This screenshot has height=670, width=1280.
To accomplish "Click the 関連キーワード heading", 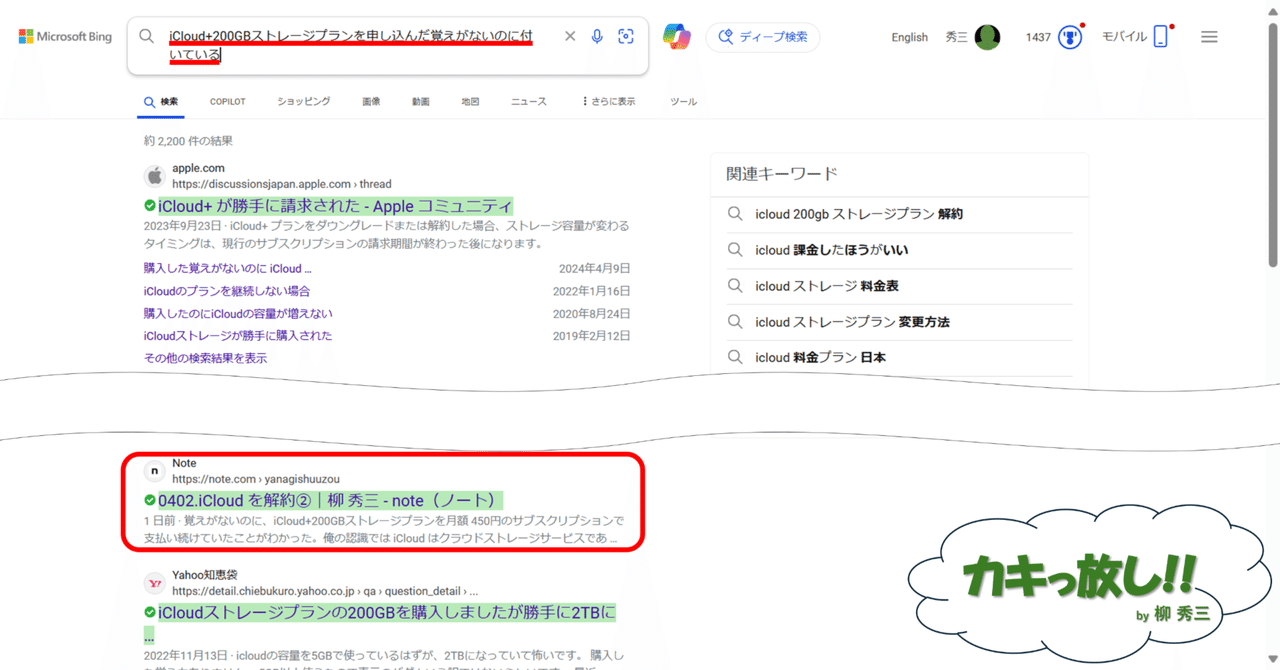I will pos(782,174).
